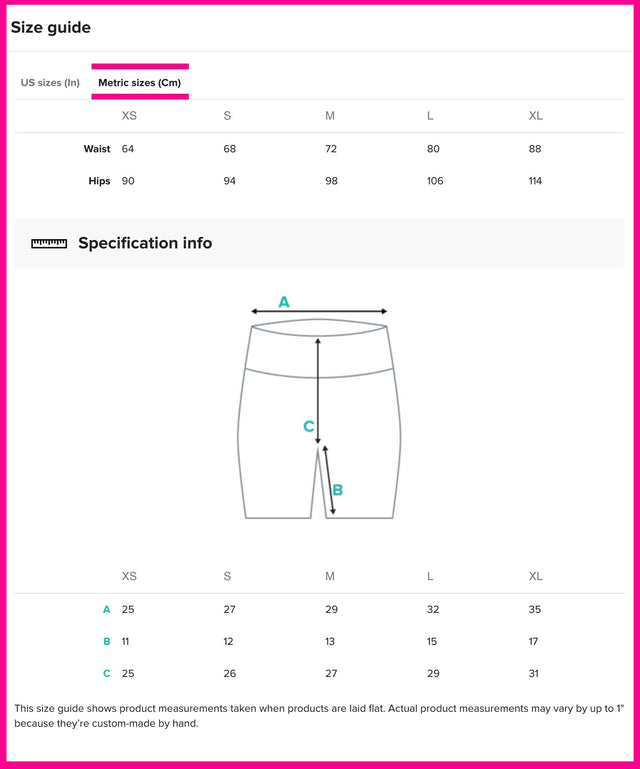Click the ruler icon beside Specification info
This screenshot has height=769, width=640.
coord(49,243)
